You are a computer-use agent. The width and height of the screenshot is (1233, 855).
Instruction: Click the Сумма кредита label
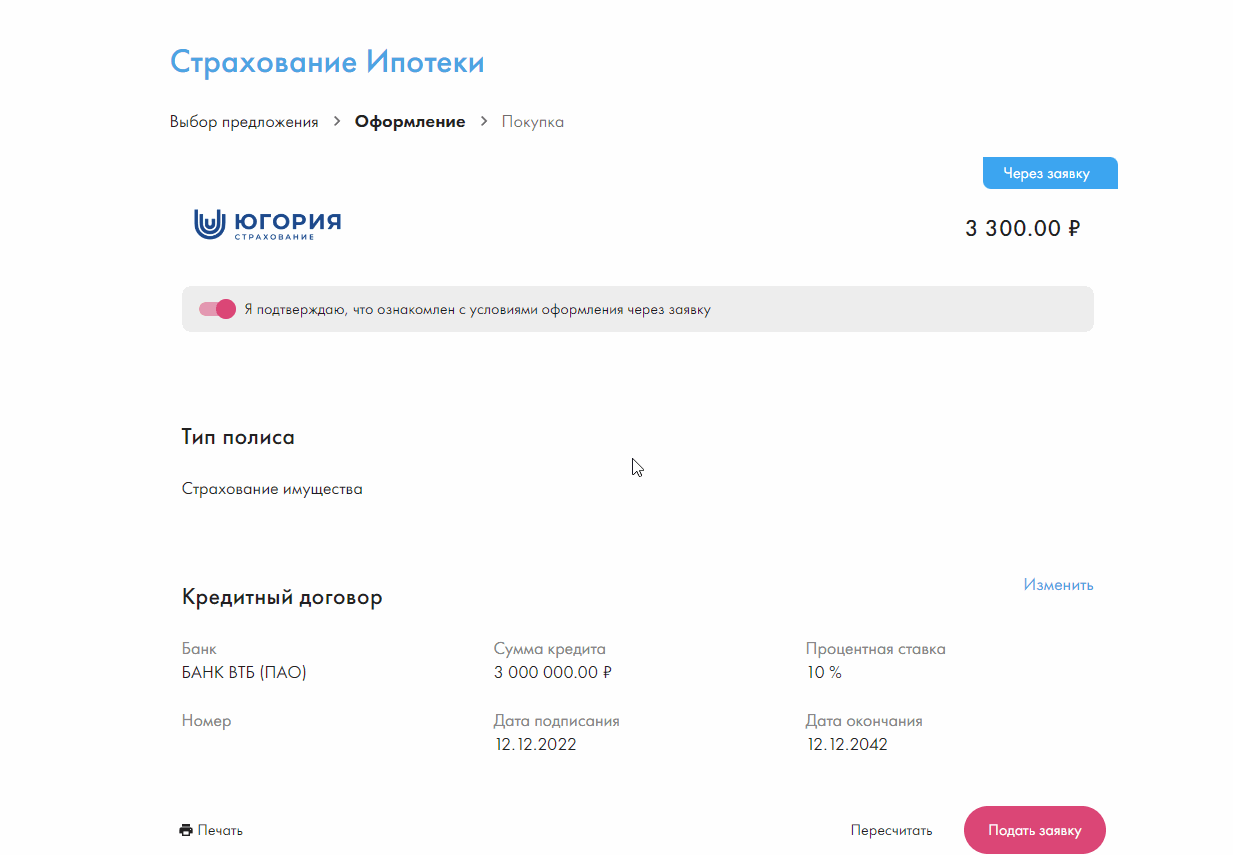pos(550,649)
